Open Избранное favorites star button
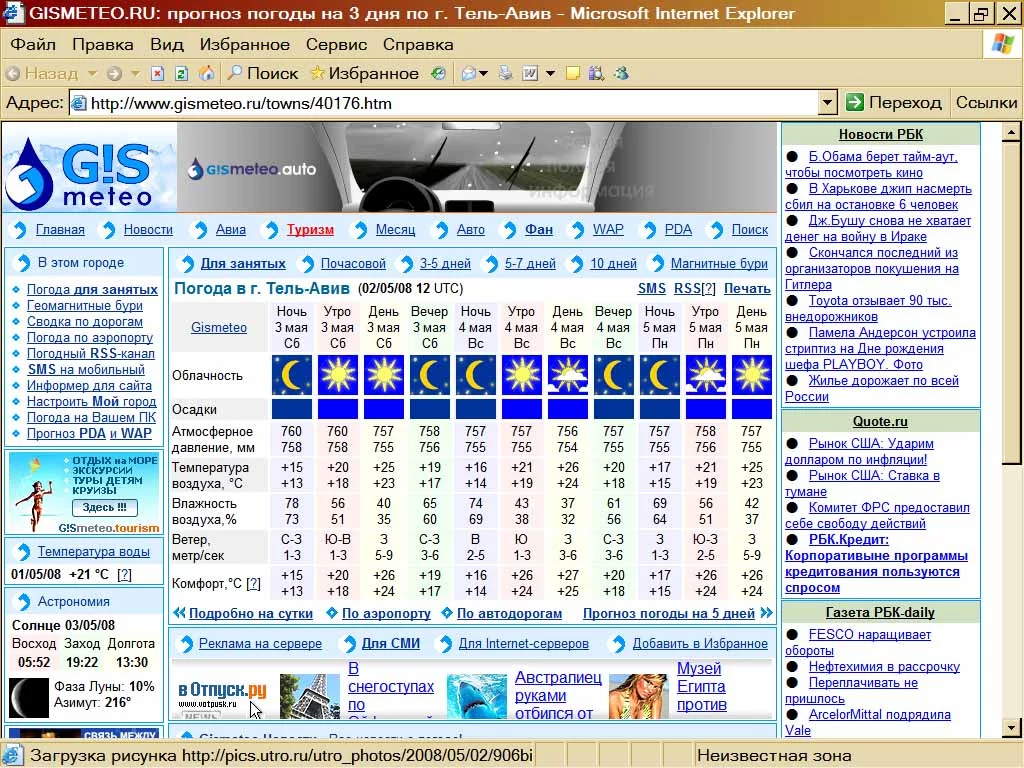 (x=364, y=73)
